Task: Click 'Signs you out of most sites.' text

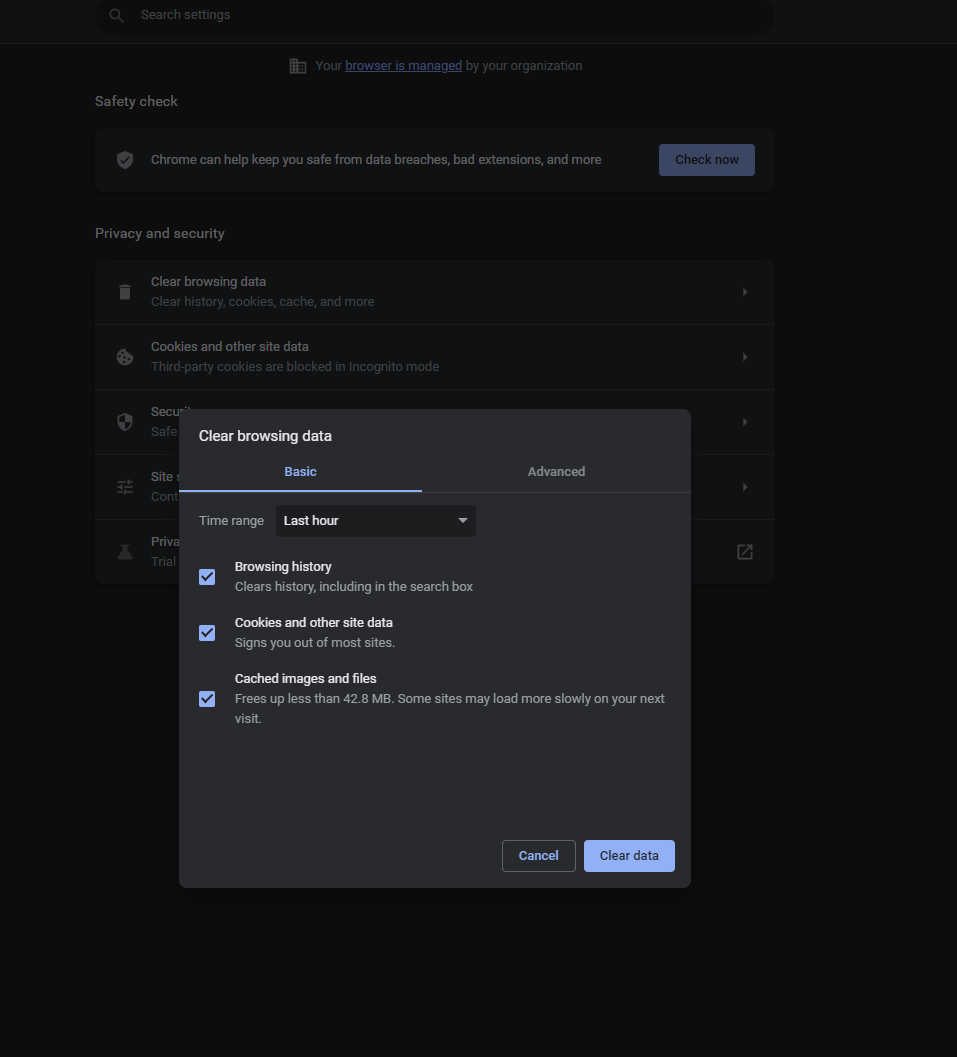Action: (x=315, y=642)
